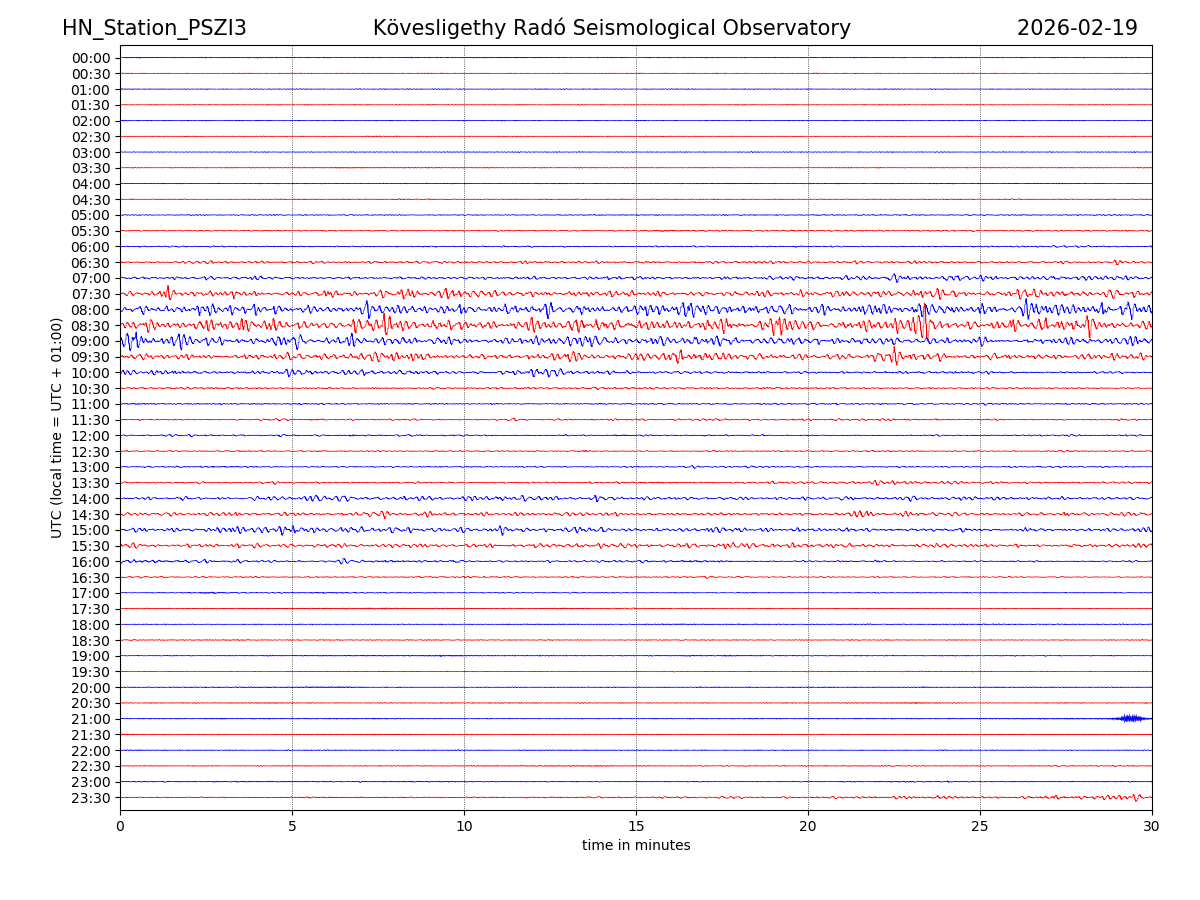Select the 23:30 row time label
Screen dimensions: 1200x900
click(x=90, y=798)
